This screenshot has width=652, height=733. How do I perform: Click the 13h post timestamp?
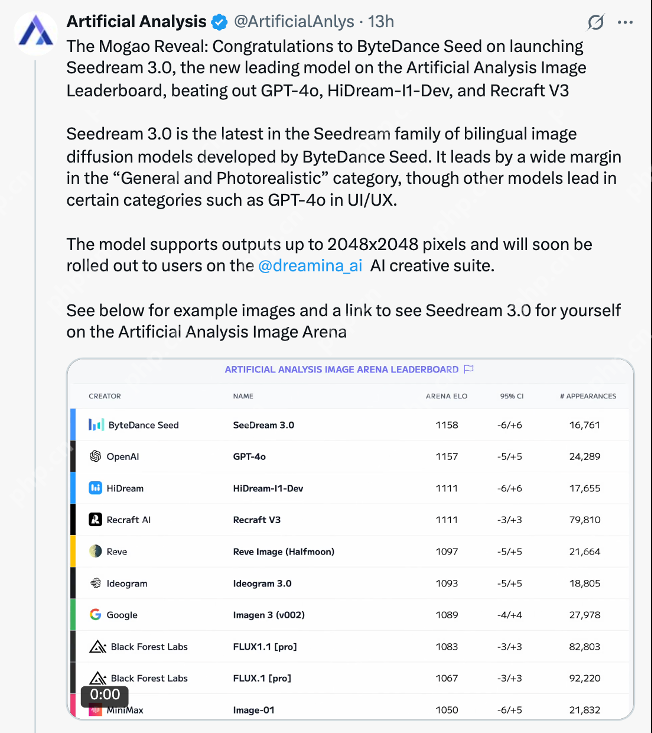(x=381, y=21)
